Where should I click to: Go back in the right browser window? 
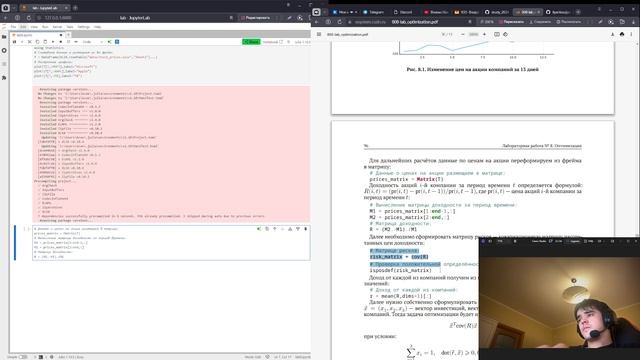[x=317, y=22]
